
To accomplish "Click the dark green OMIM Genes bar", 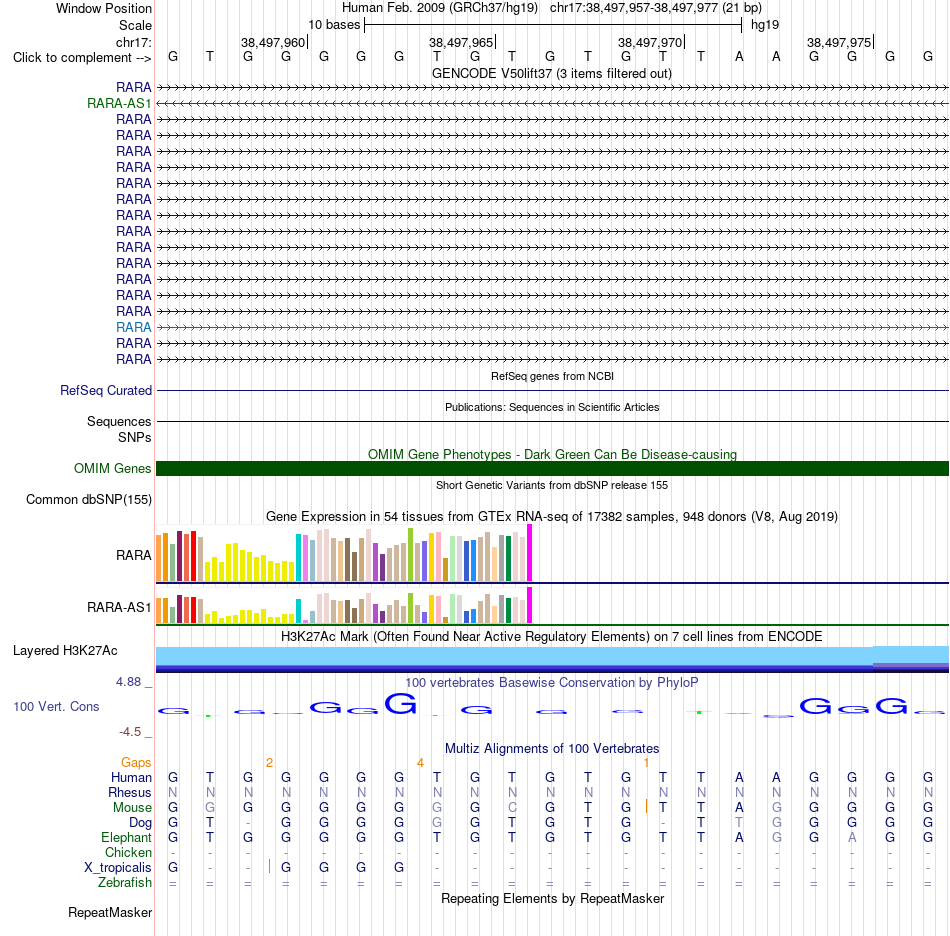I will [x=553, y=468].
